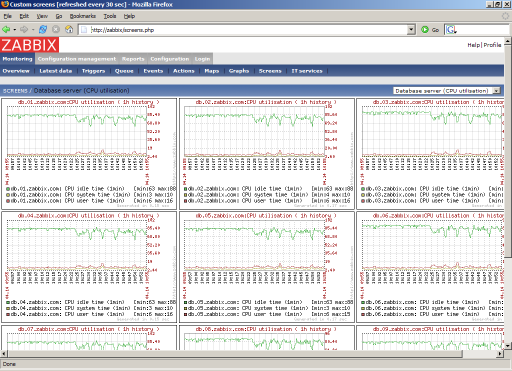Screen dimensions: 512x371
Task: Click the vertical scrollbar down arrow
Action: tap(508, 346)
